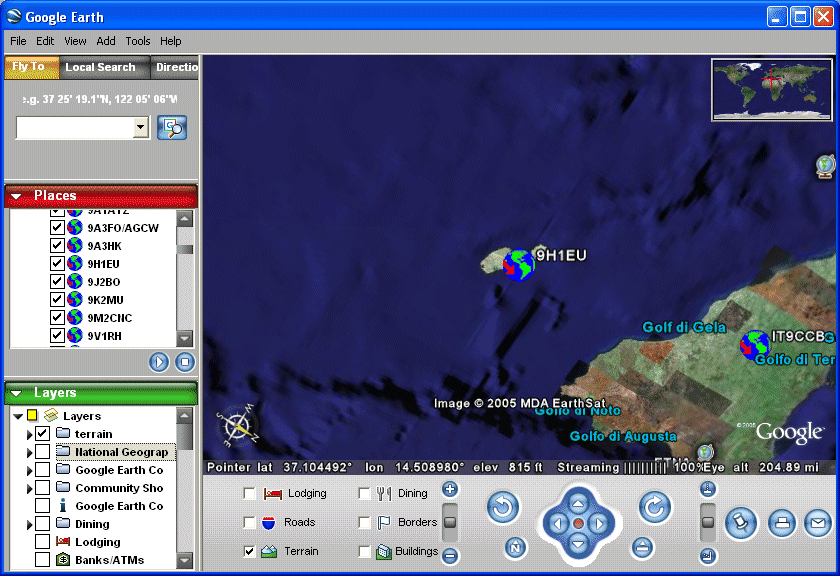Rotate view clockwise with the right rotate button
840x576 pixels.
[x=654, y=507]
